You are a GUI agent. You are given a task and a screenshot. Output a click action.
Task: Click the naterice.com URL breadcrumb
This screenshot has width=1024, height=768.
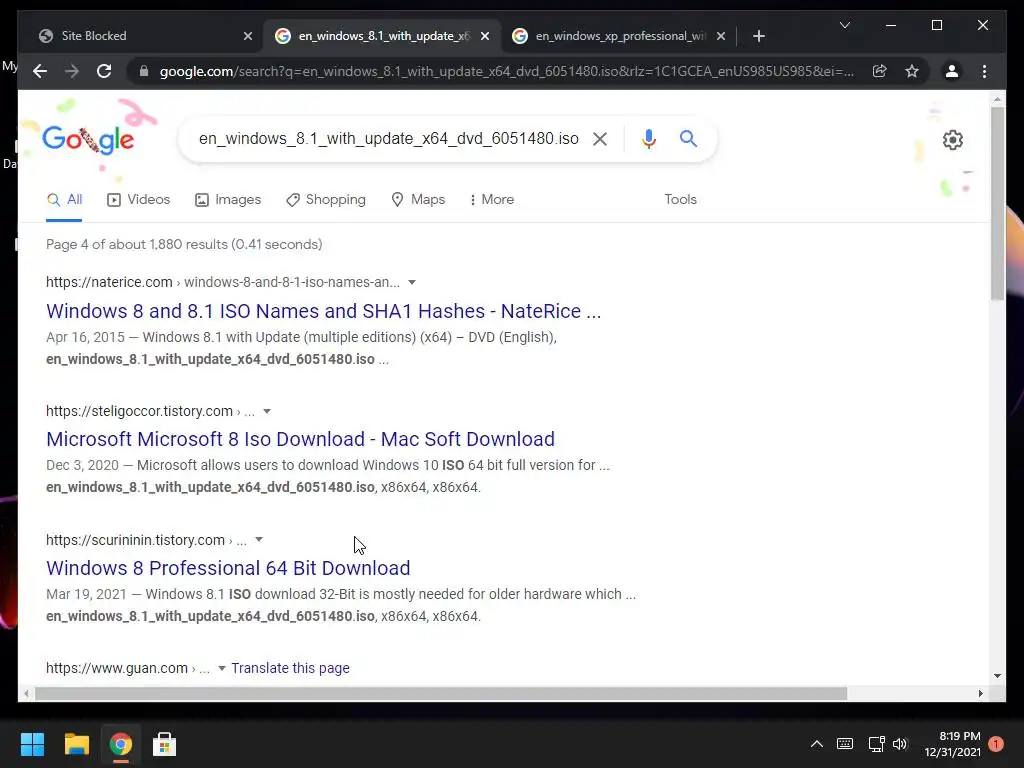(223, 282)
